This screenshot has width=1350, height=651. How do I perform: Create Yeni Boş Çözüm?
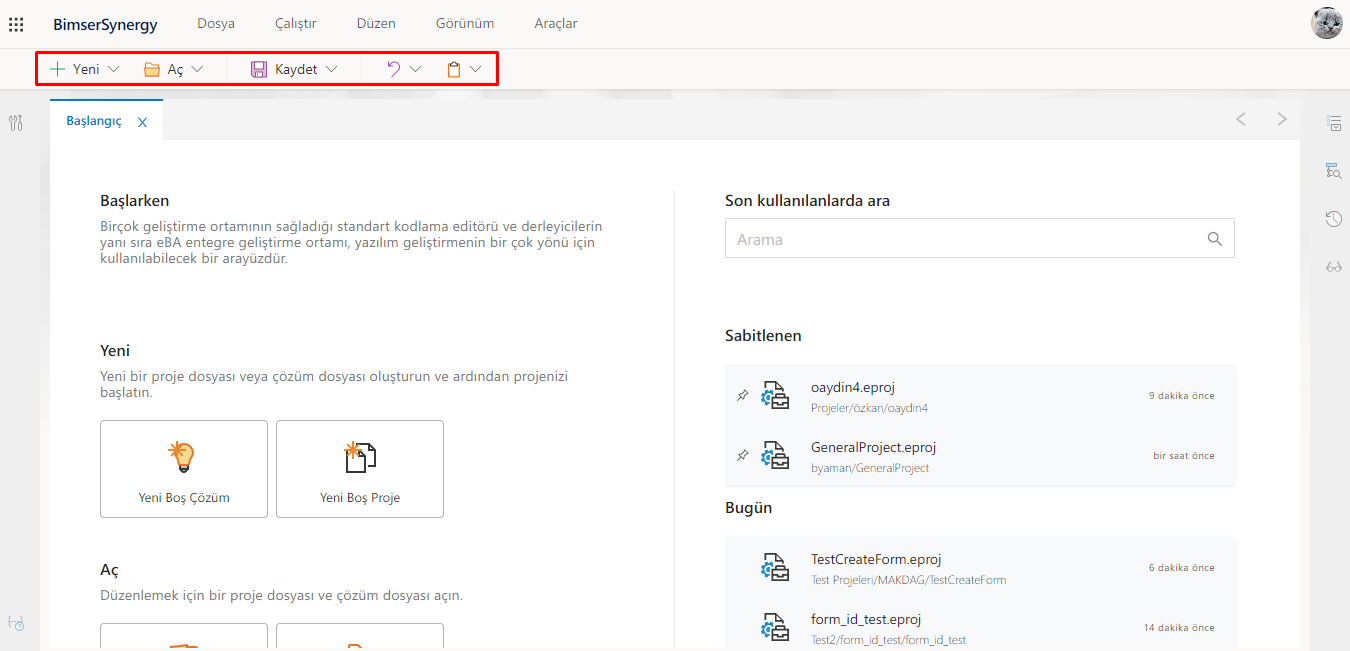click(184, 469)
